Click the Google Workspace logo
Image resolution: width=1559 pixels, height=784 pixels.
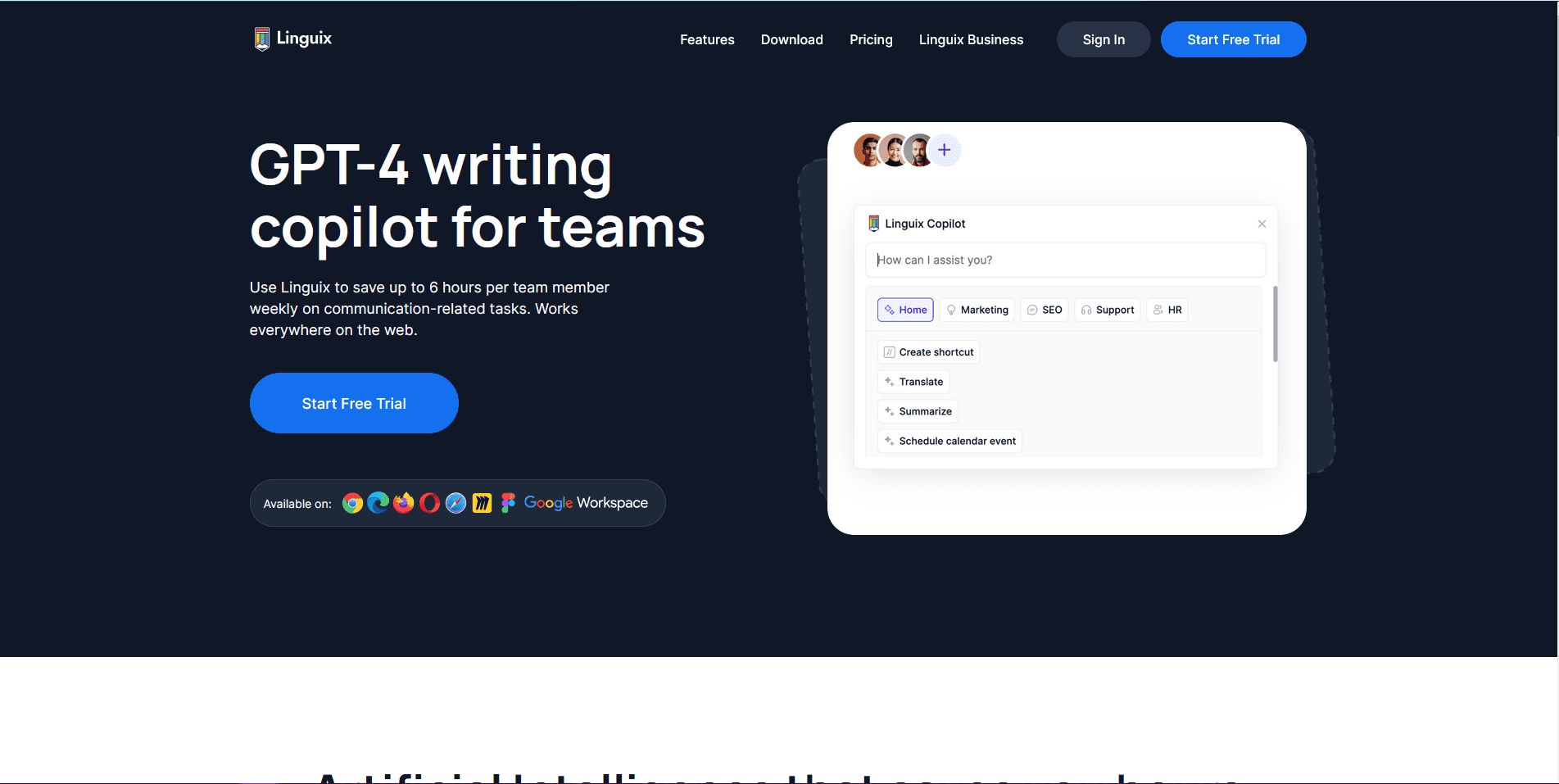pyautogui.click(x=586, y=503)
